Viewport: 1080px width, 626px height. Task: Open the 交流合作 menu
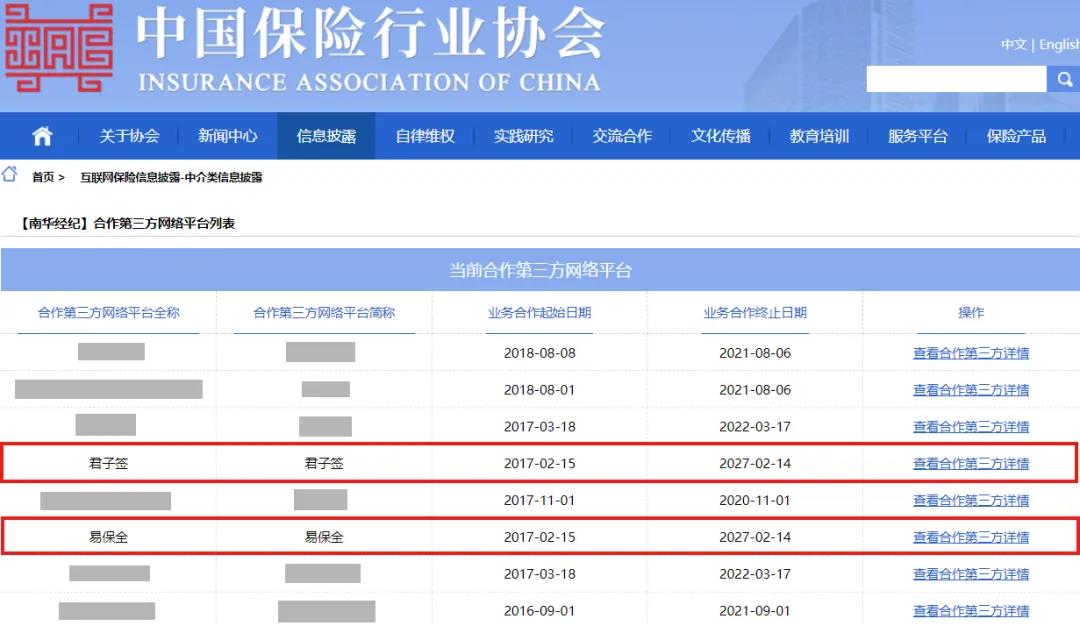click(622, 136)
